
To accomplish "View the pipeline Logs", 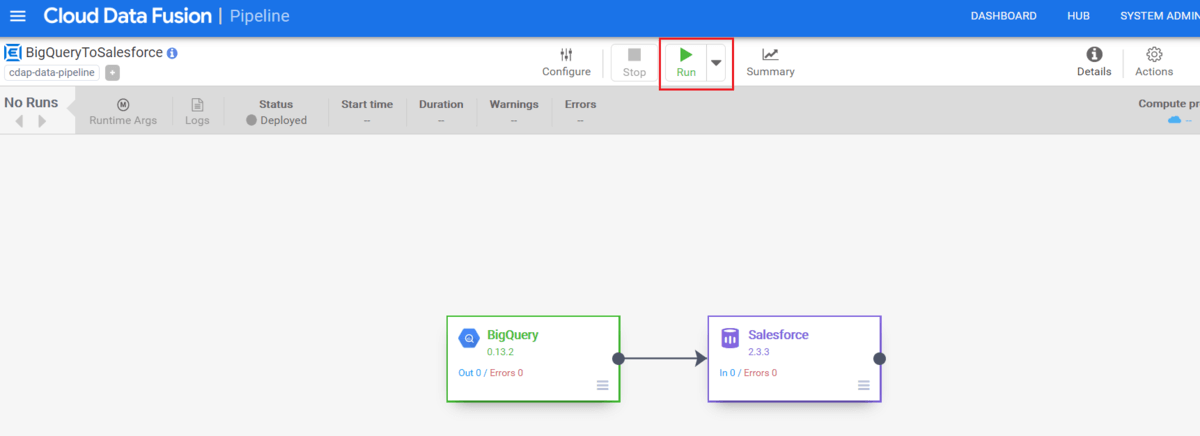I will point(197,111).
